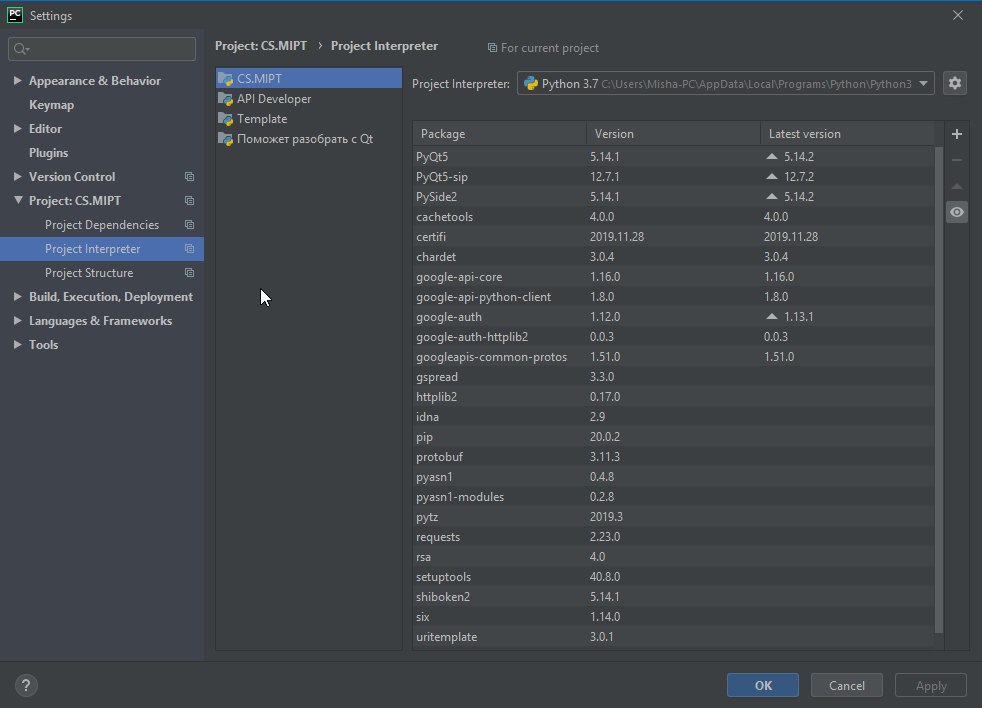982x708 pixels.
Task: Collapse the Project: CS.MIPT section
Action: [x=18, y=200]
